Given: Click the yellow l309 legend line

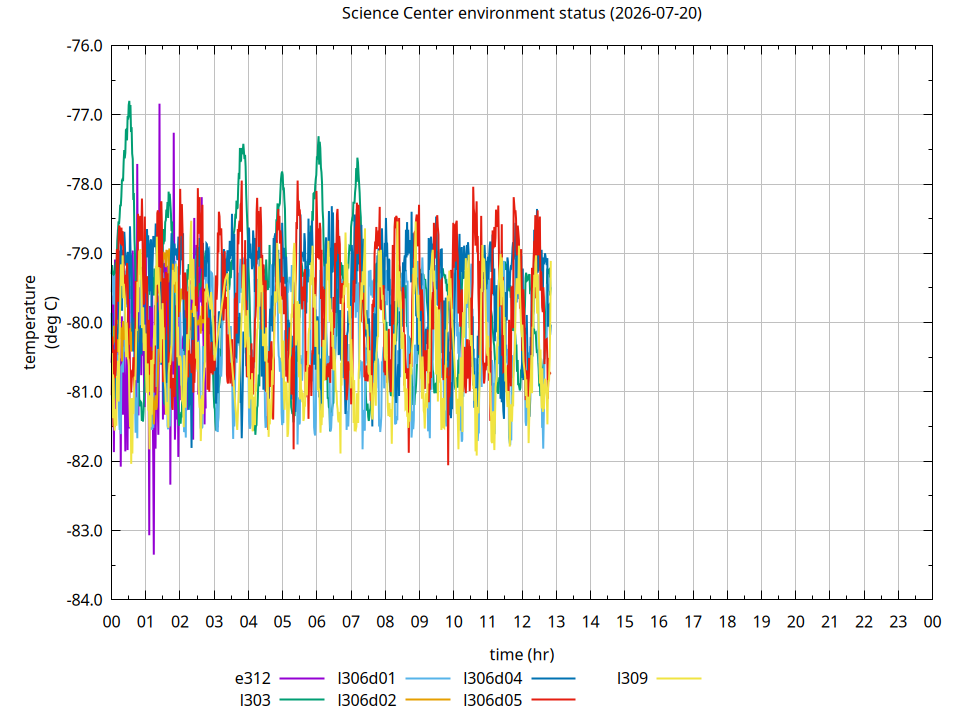Looking at the screenshot, I should pos(679,678).
